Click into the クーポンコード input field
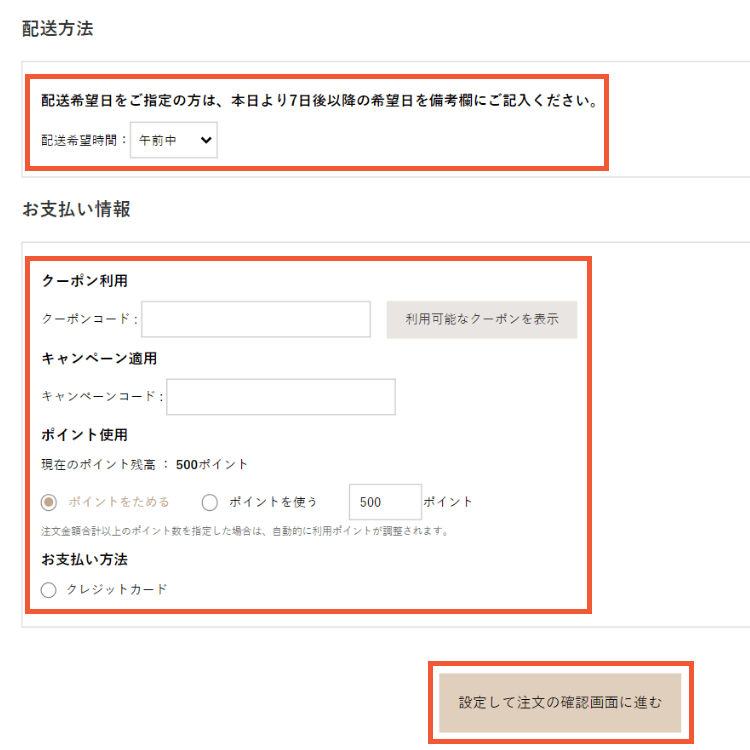The height and width of the screenshot is (750, 750). click(x=257, y=319)
